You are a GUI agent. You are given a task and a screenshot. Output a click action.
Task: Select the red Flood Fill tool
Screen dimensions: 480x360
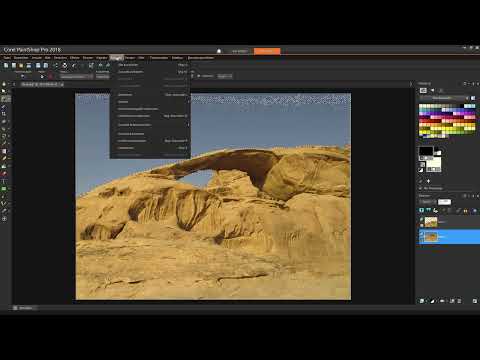coord(4,174)
